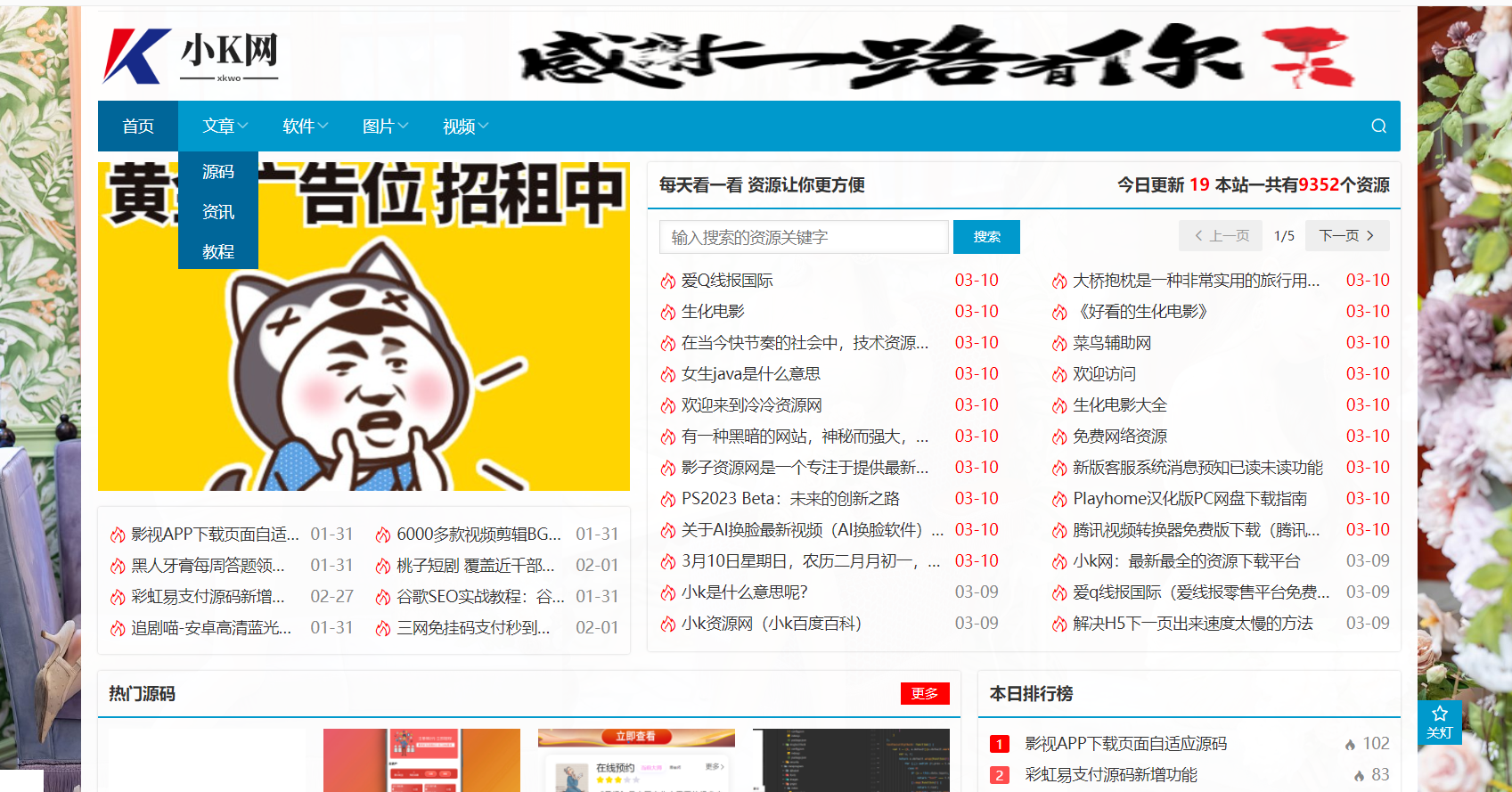Click flame icon beside 生化电影
The height and width of the screenshot is (792, 1512).
point(668,313)
